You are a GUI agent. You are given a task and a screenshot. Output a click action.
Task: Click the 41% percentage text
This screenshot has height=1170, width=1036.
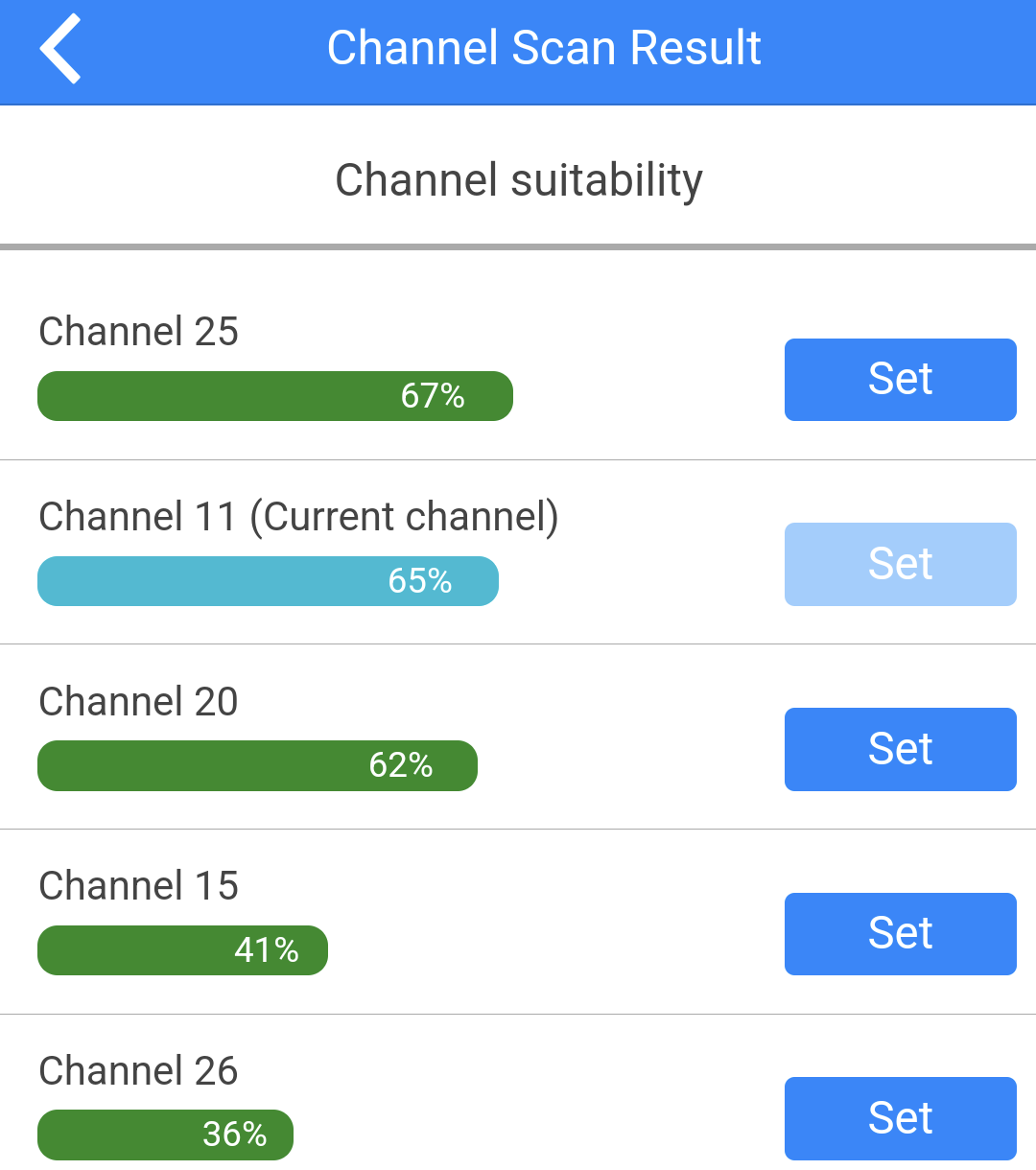click(267, 950)
